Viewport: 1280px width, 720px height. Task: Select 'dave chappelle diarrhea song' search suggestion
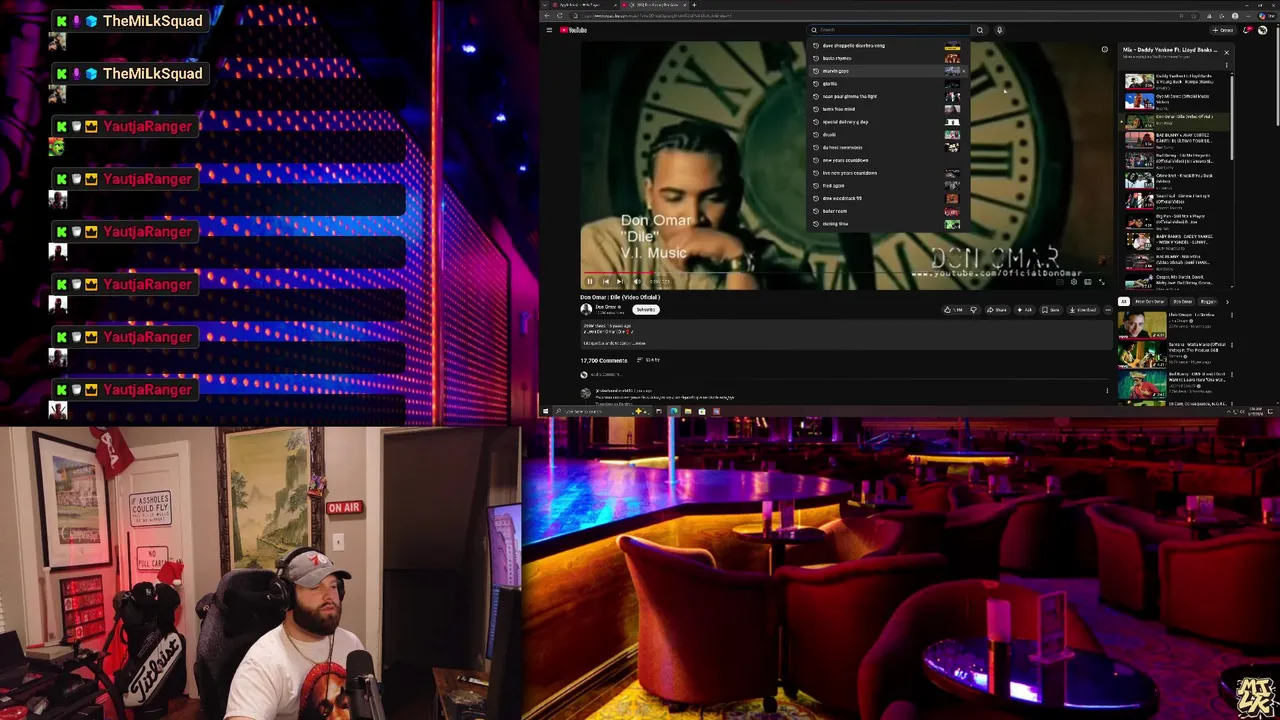point(886,45)
